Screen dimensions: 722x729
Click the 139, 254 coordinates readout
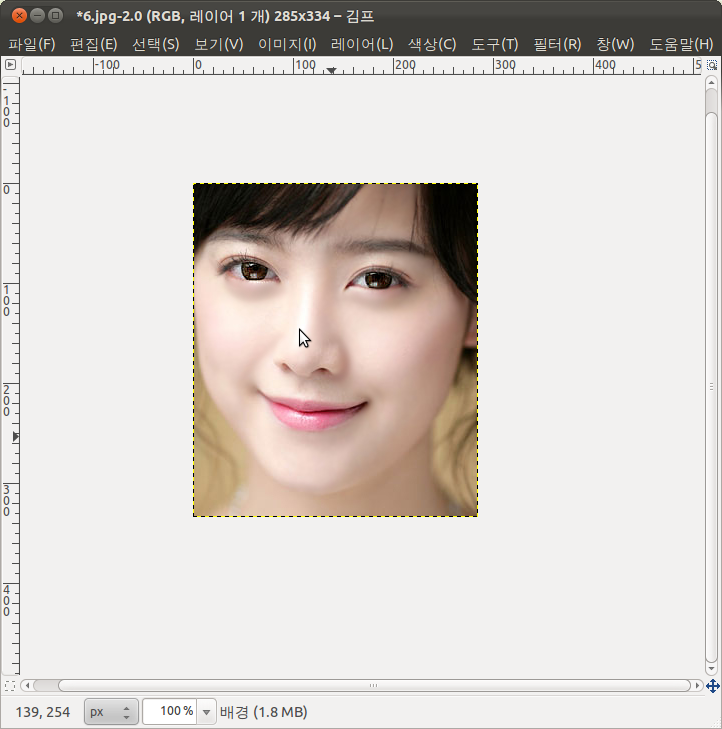pyautogui.click(x=43, y=712)
